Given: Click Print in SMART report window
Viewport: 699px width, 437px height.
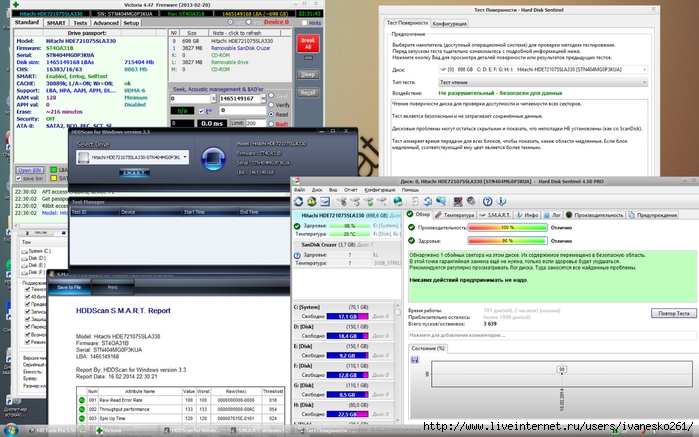Looking at the screenshot, I should [112, 287].
